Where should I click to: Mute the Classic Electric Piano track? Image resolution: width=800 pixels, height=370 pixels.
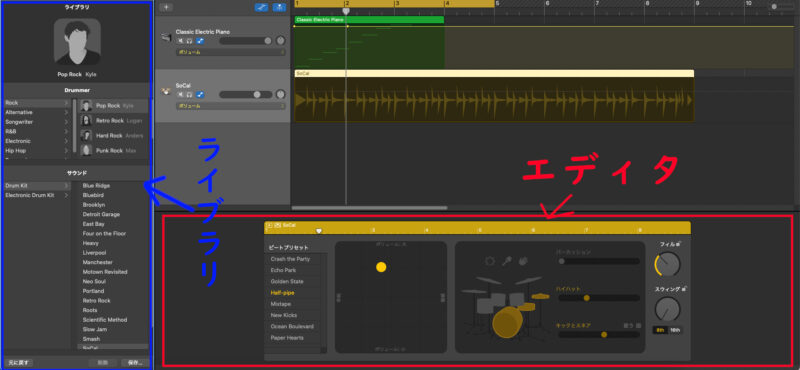point(180,41)
